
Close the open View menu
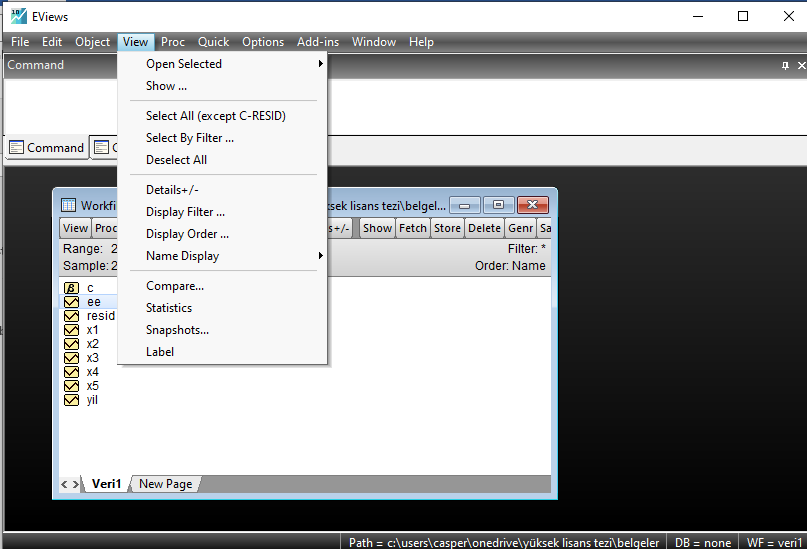135,42
